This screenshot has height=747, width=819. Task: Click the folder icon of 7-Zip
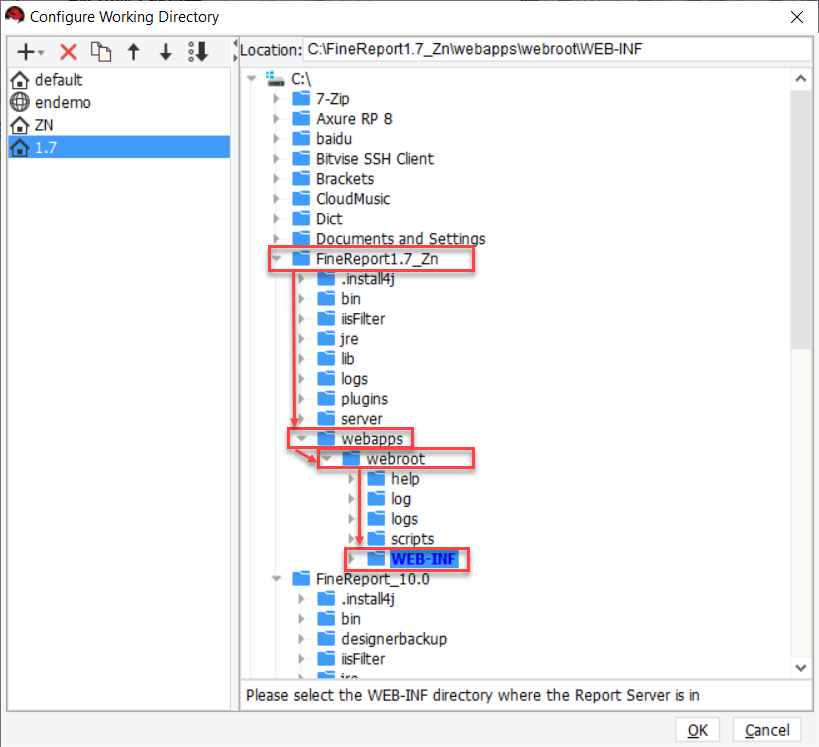301,98
